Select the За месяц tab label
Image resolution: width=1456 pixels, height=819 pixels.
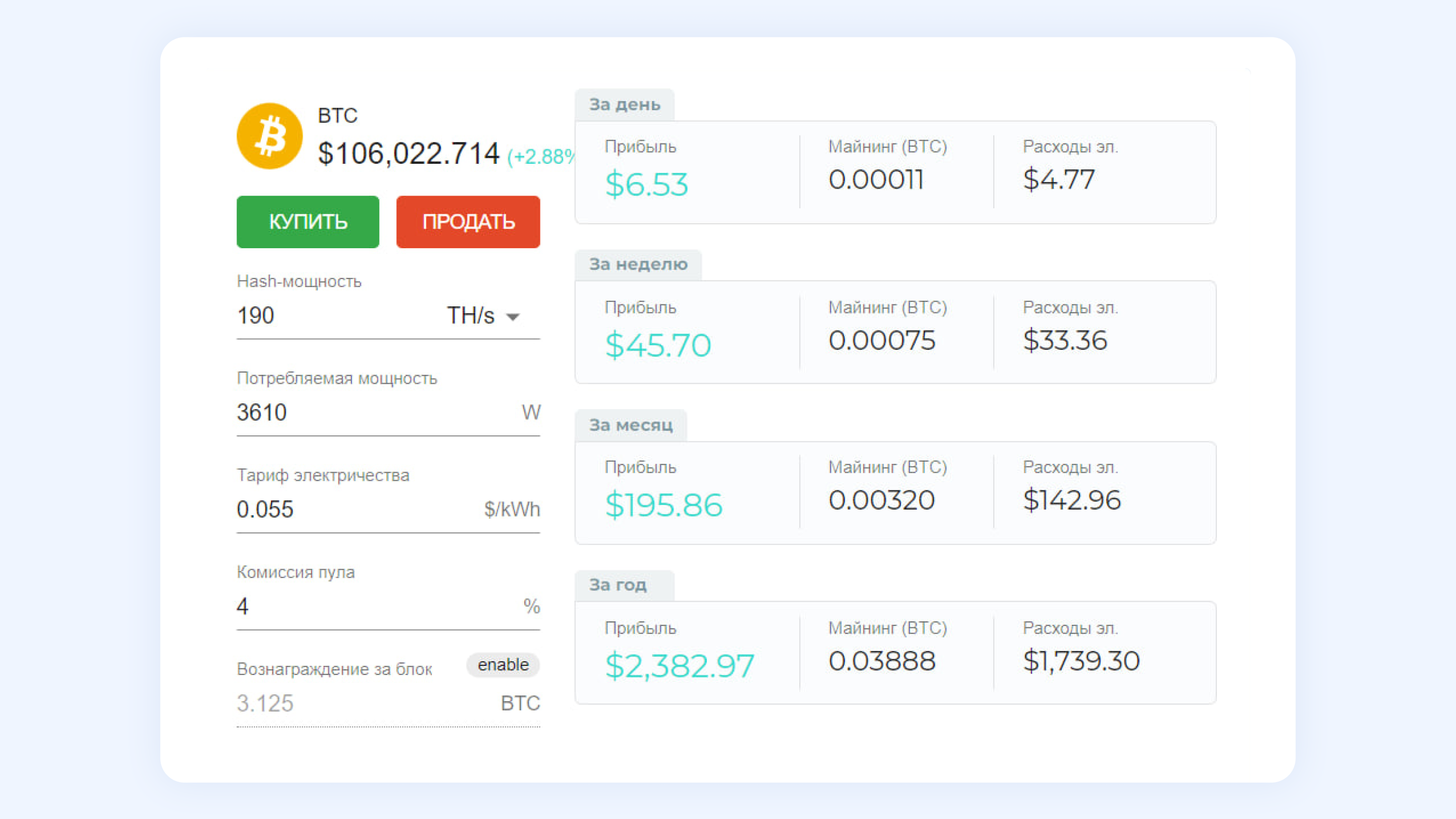[631, 425]
